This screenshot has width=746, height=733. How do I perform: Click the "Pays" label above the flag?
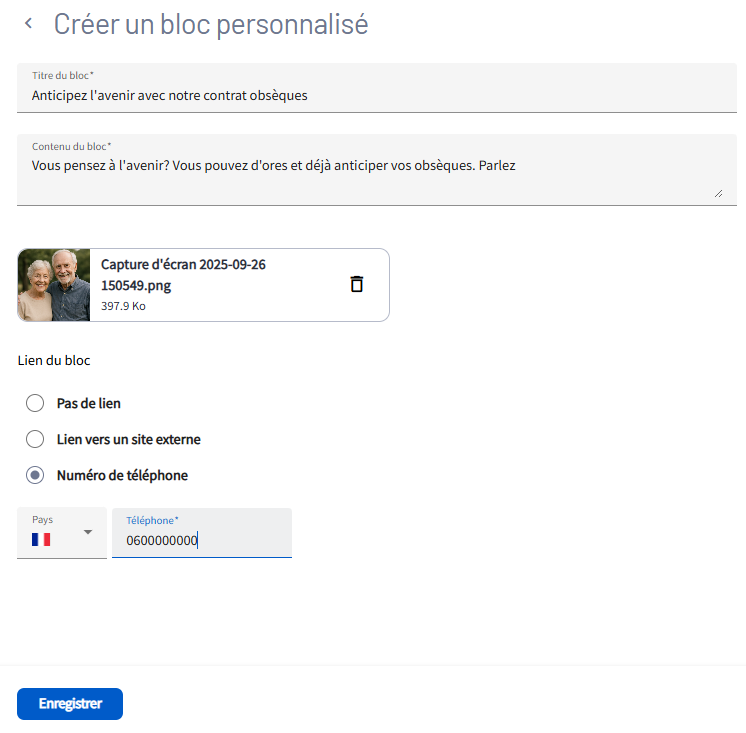coord(42,520)
